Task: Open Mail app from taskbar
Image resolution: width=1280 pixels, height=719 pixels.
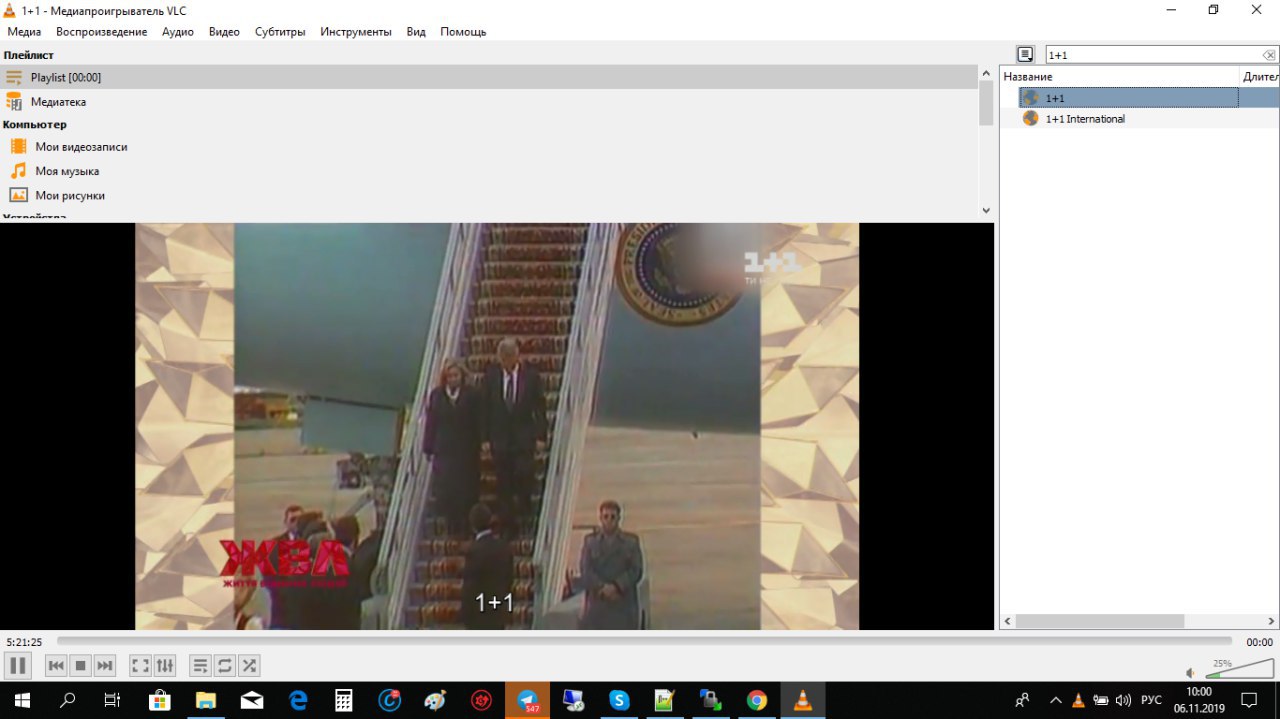Action: [x=251, y=700]
